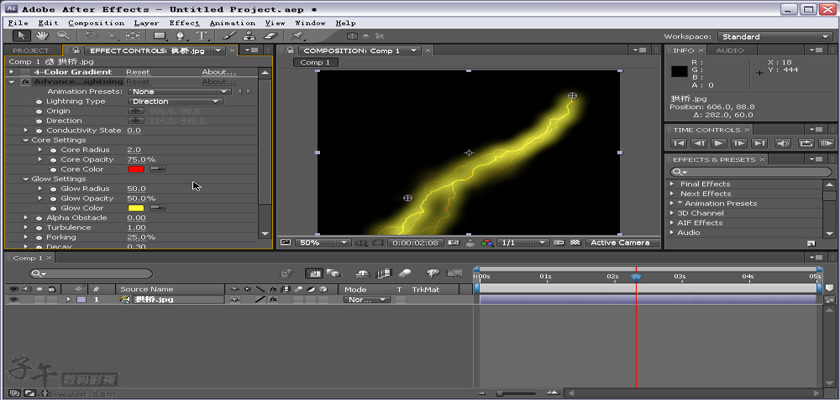Screen dimensions: 840x400
Task: Select the Rectangle mask tool
Action: click(x=160, y=36)
